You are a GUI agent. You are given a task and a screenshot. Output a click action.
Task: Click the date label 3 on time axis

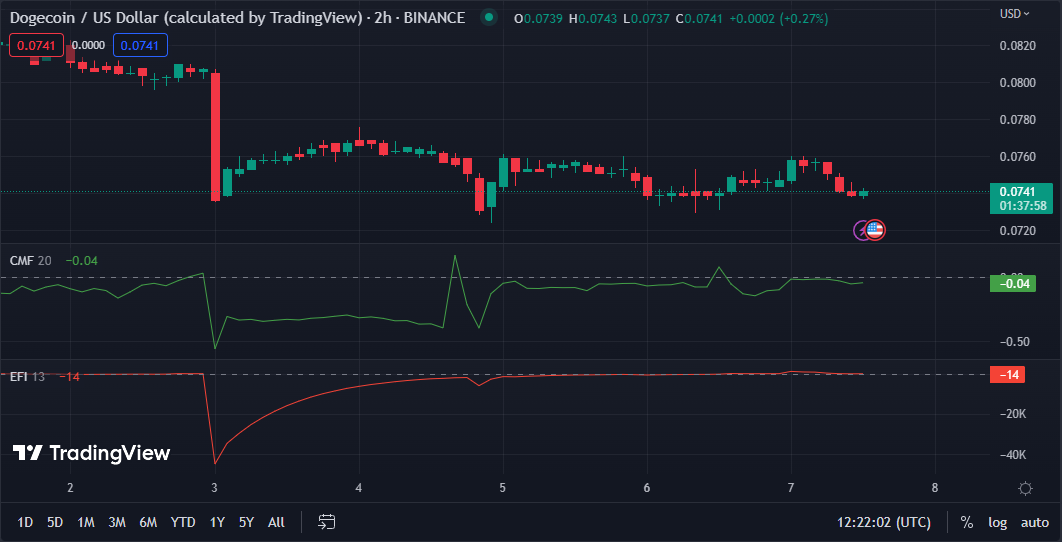pos(215,488)
